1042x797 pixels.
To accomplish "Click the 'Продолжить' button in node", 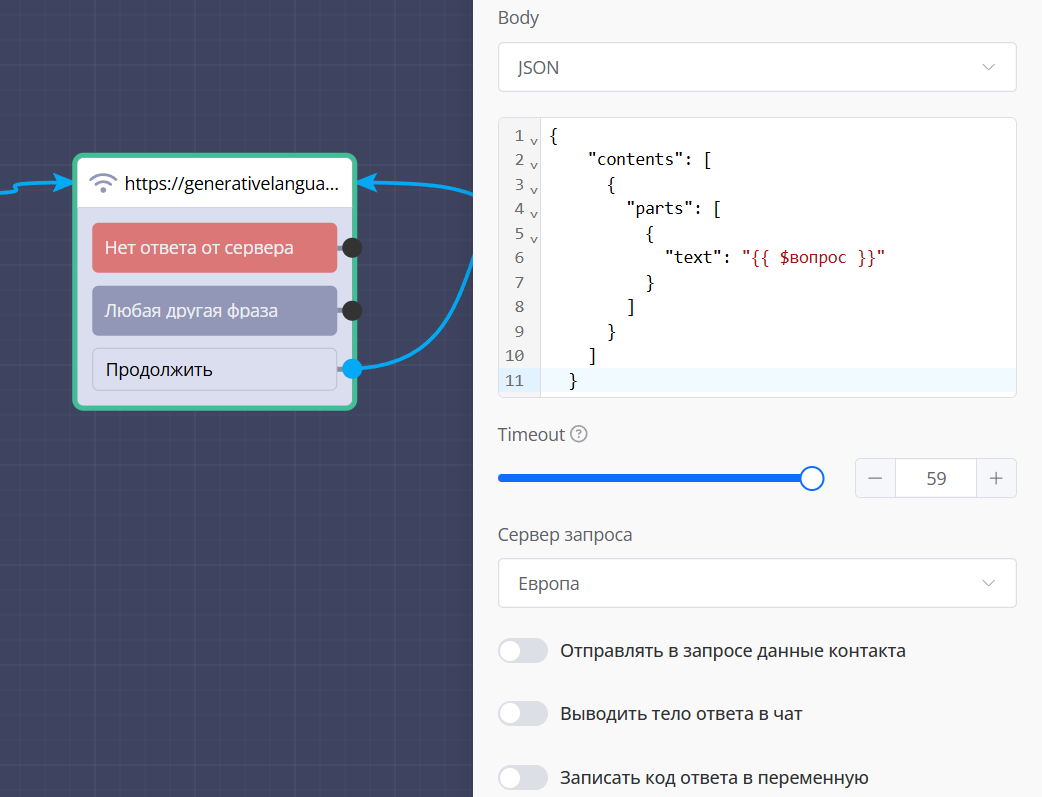I will coord(214,369).
